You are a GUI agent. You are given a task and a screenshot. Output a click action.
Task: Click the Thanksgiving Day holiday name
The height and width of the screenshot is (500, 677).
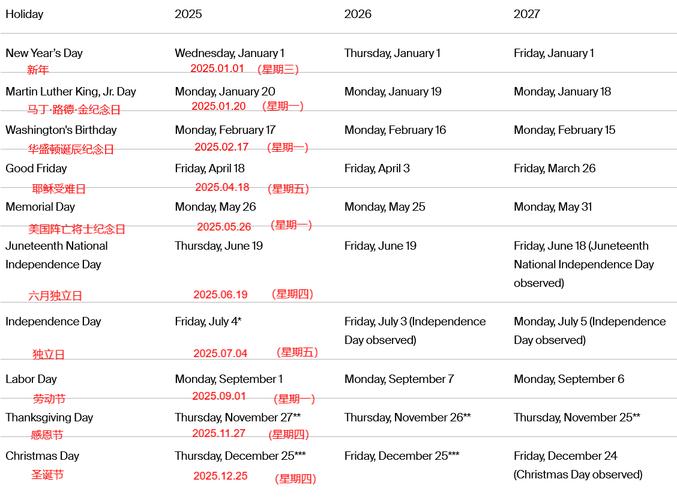(x=49, y=418)
